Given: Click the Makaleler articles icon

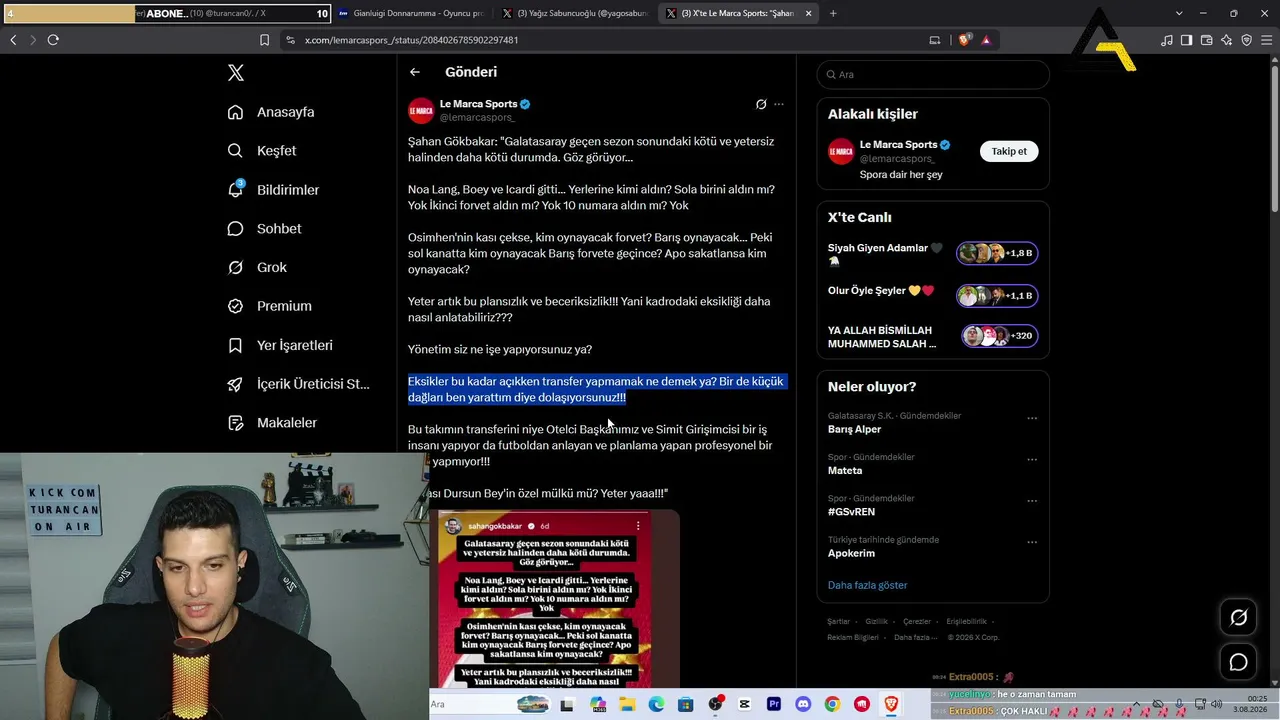Looking at the screenshot, I should pyautogui.click(x=235, y=423).
